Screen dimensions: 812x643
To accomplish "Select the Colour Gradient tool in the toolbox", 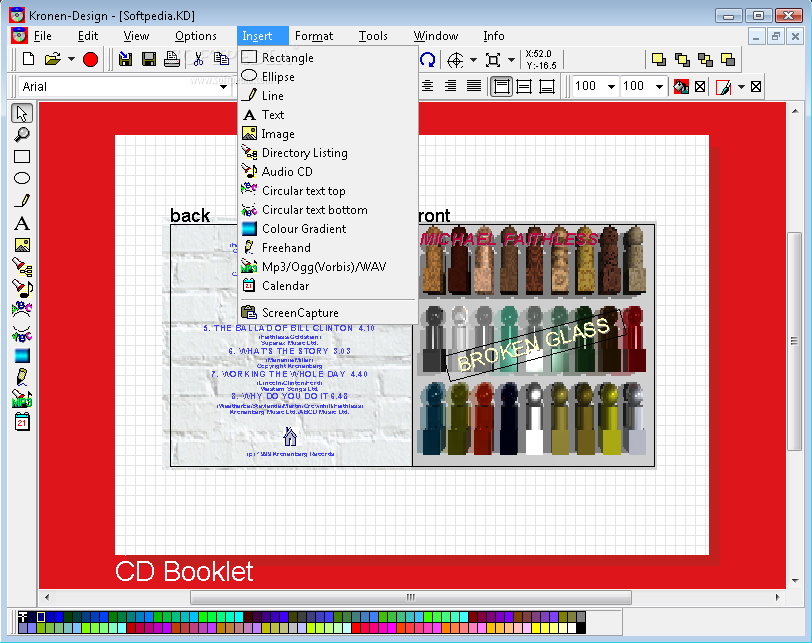I will pyautogui.click(x=22, y=356).
